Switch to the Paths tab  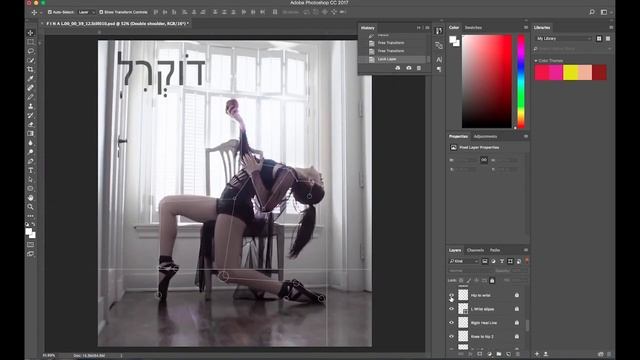[495, 250]
